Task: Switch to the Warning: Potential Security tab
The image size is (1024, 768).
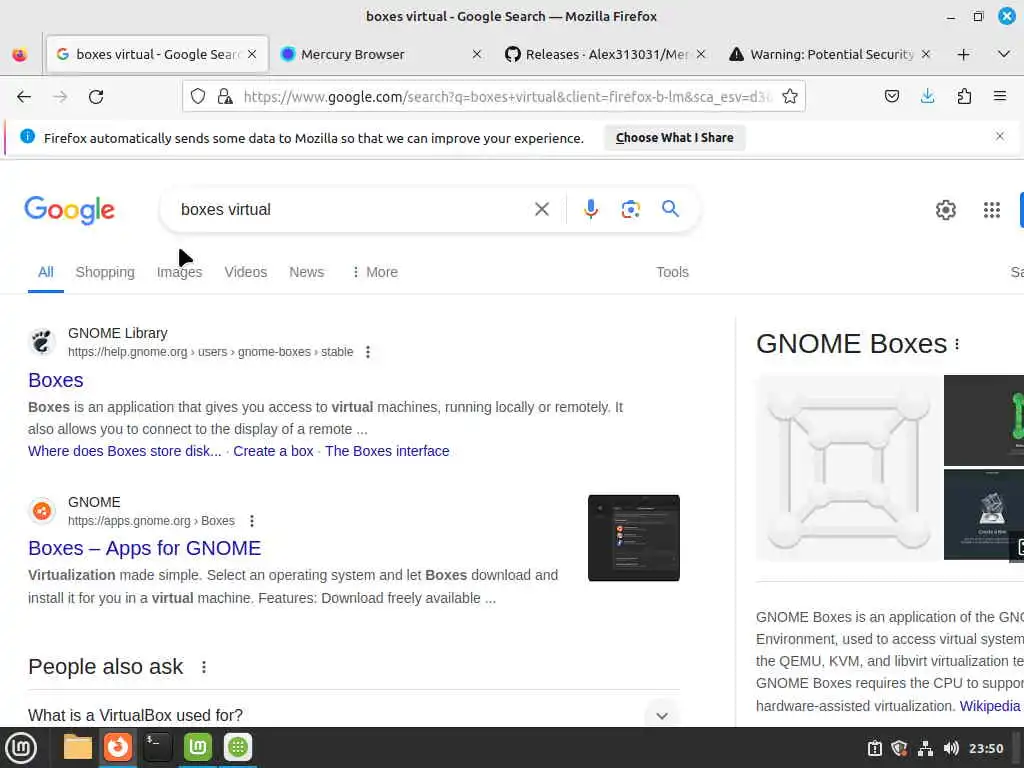Action: tap(830, 54)
